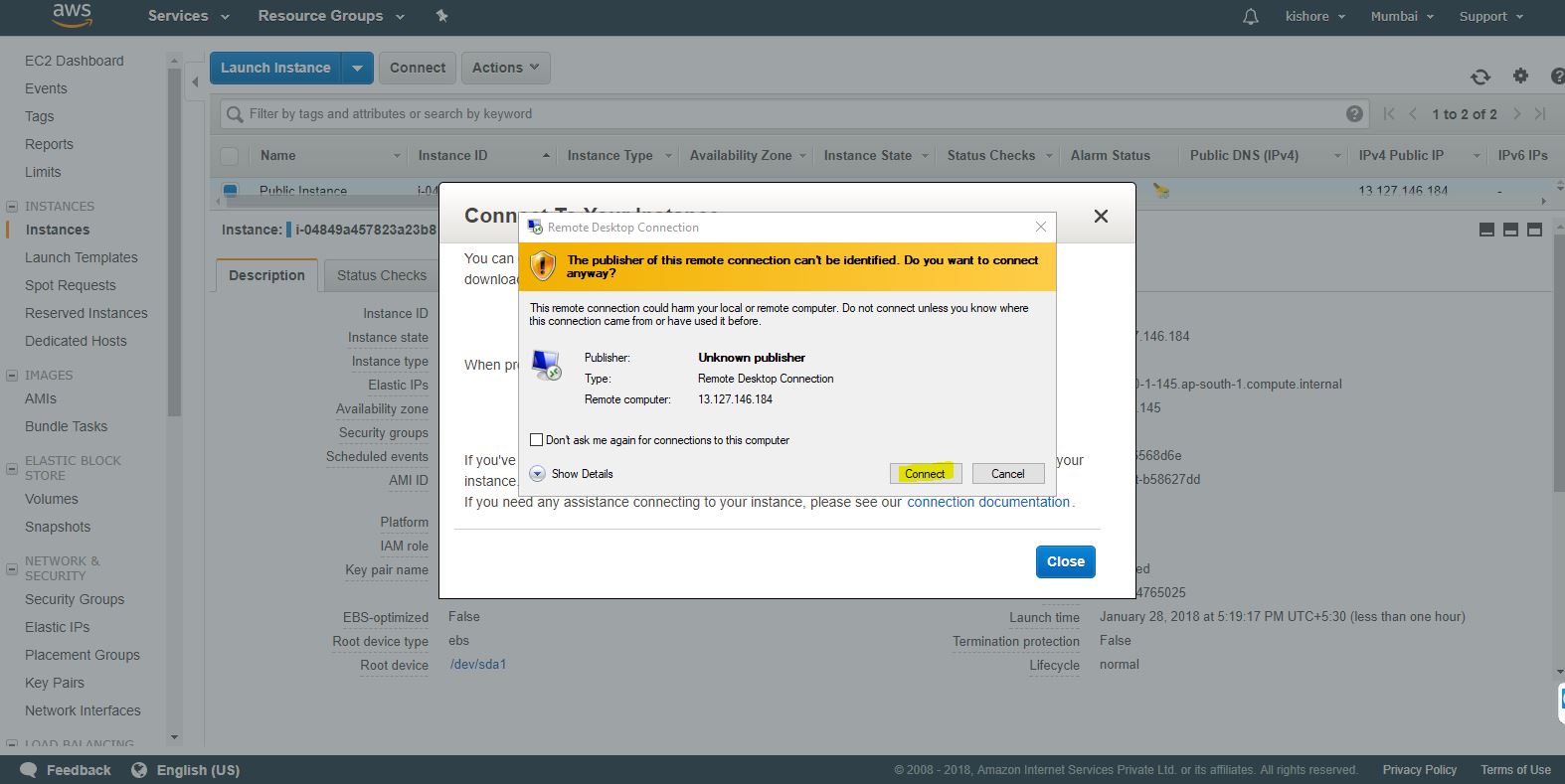Switch to the Status Checks tab
Viewport: 1565px width, 784px height.
pyautogui.click(x=381, y=275)
